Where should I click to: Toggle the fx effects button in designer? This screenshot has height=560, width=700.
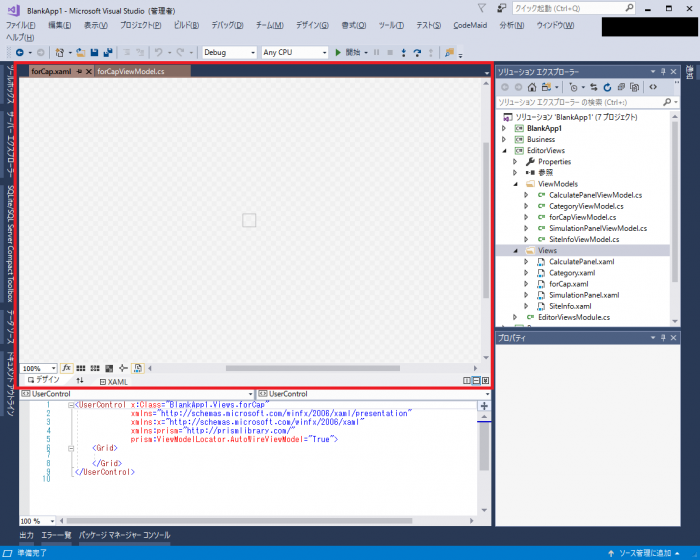pyautogui.click(x=67, y=368)
